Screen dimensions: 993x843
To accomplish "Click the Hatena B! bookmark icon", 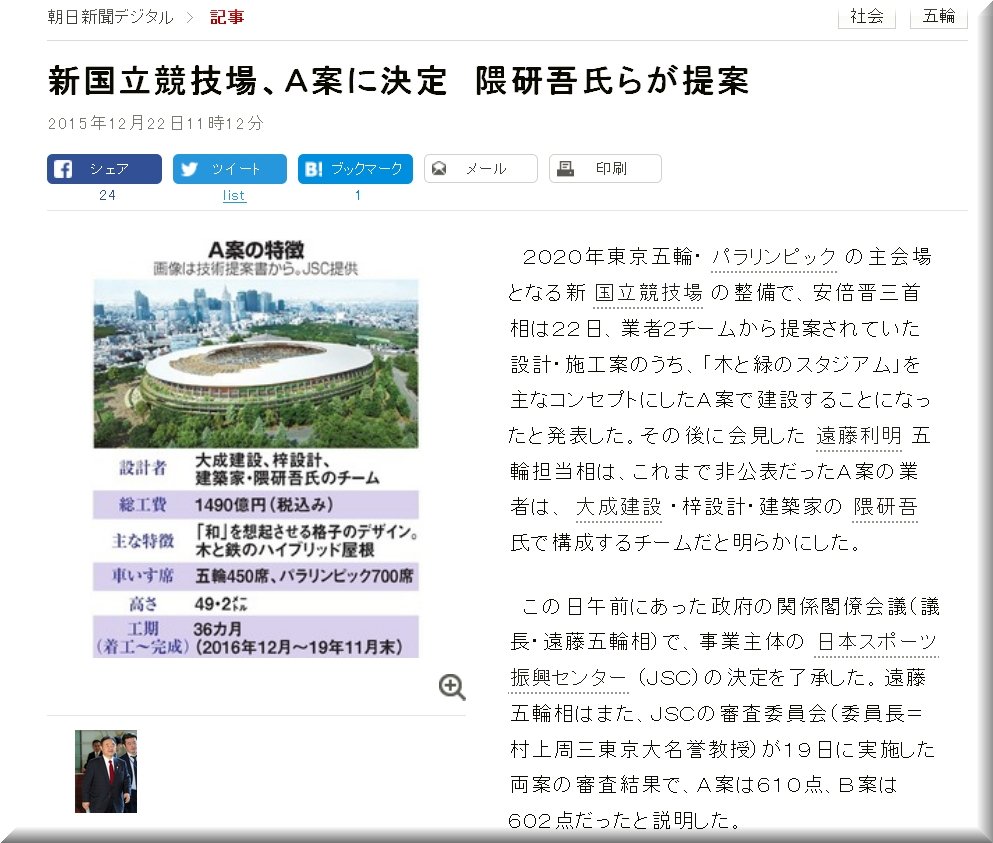I will pyautogui.click(x=313, y=169).
